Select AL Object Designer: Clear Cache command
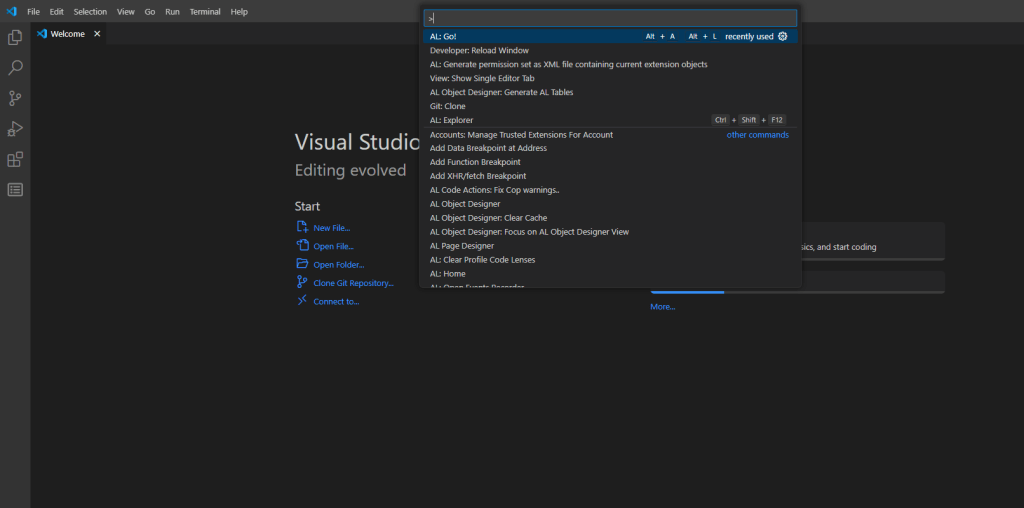 click(488, 218)
